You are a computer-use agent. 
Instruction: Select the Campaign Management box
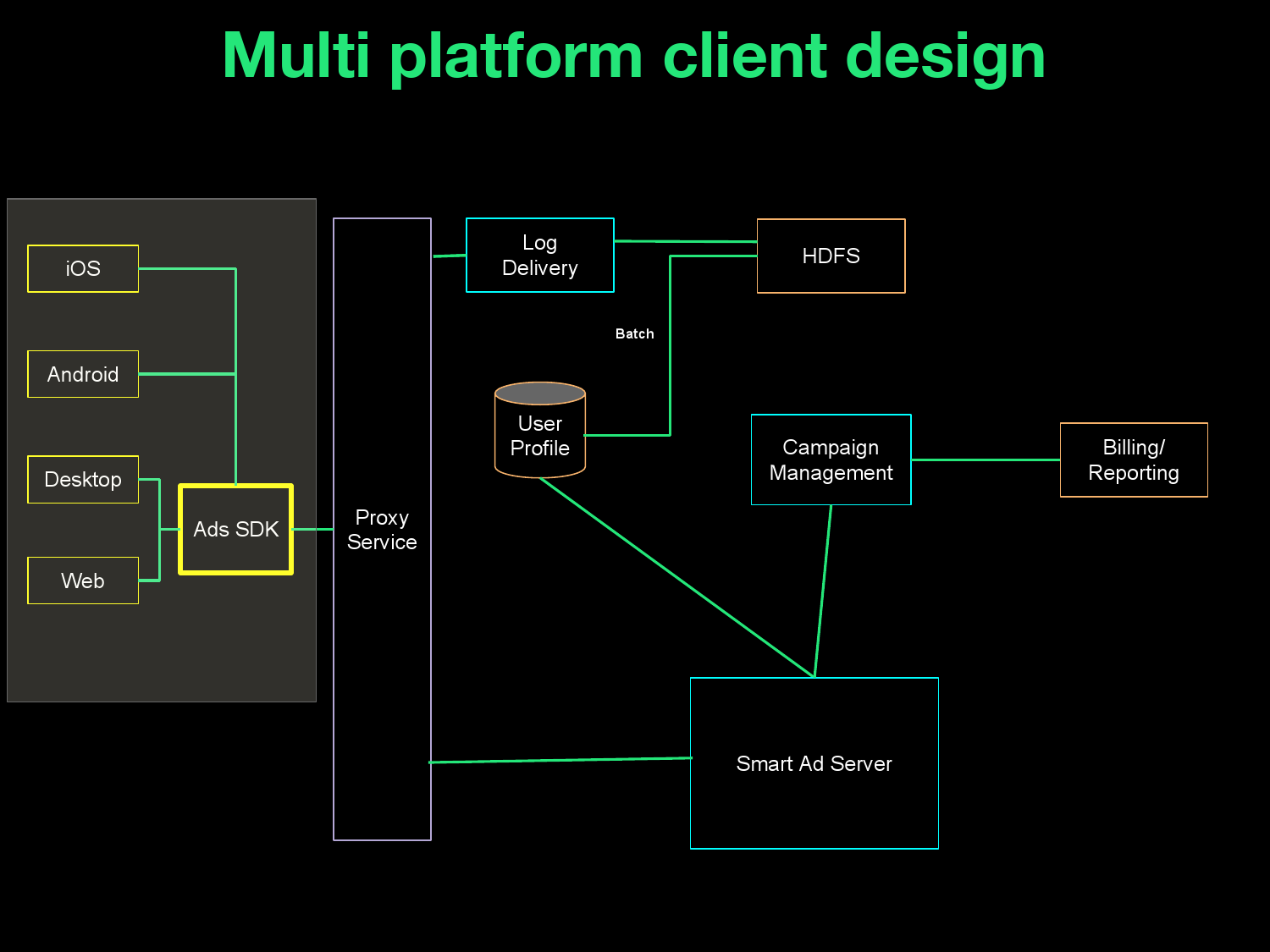point(831,459)
